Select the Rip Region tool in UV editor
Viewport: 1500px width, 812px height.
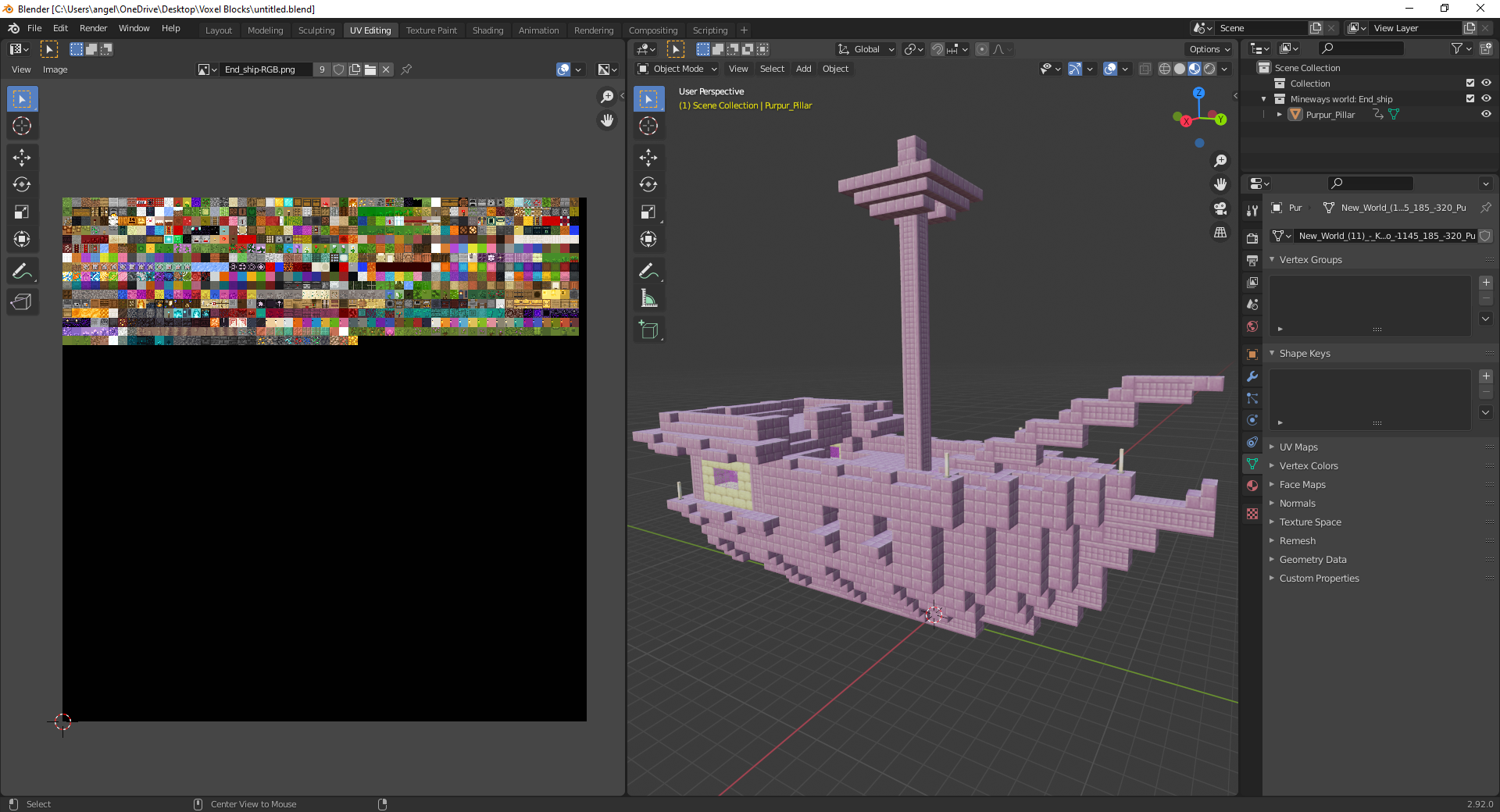[22, 302]
